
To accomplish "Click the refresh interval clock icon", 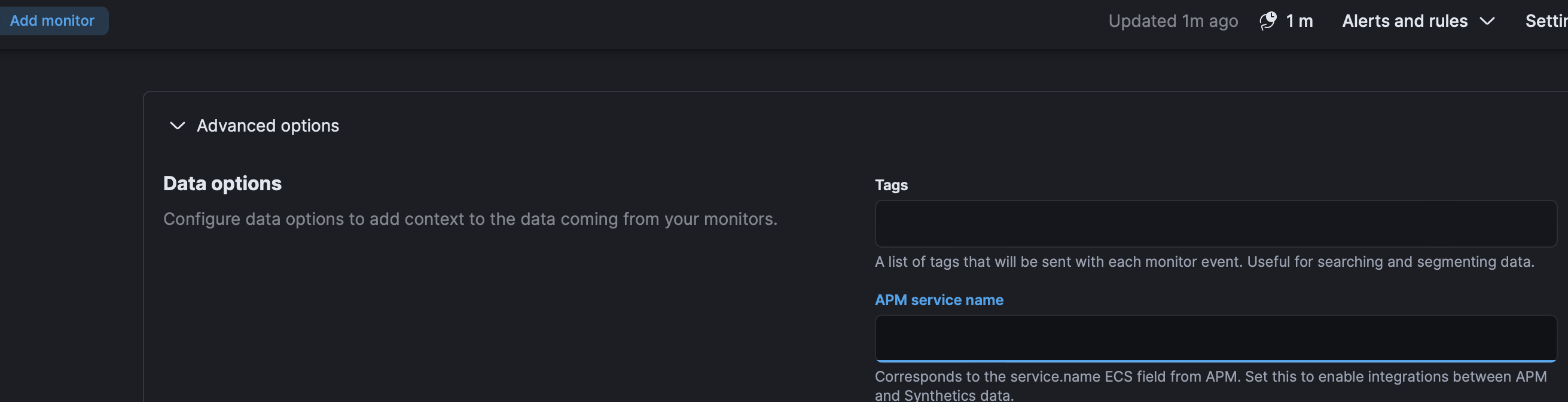I will (x=1268, y=21).
